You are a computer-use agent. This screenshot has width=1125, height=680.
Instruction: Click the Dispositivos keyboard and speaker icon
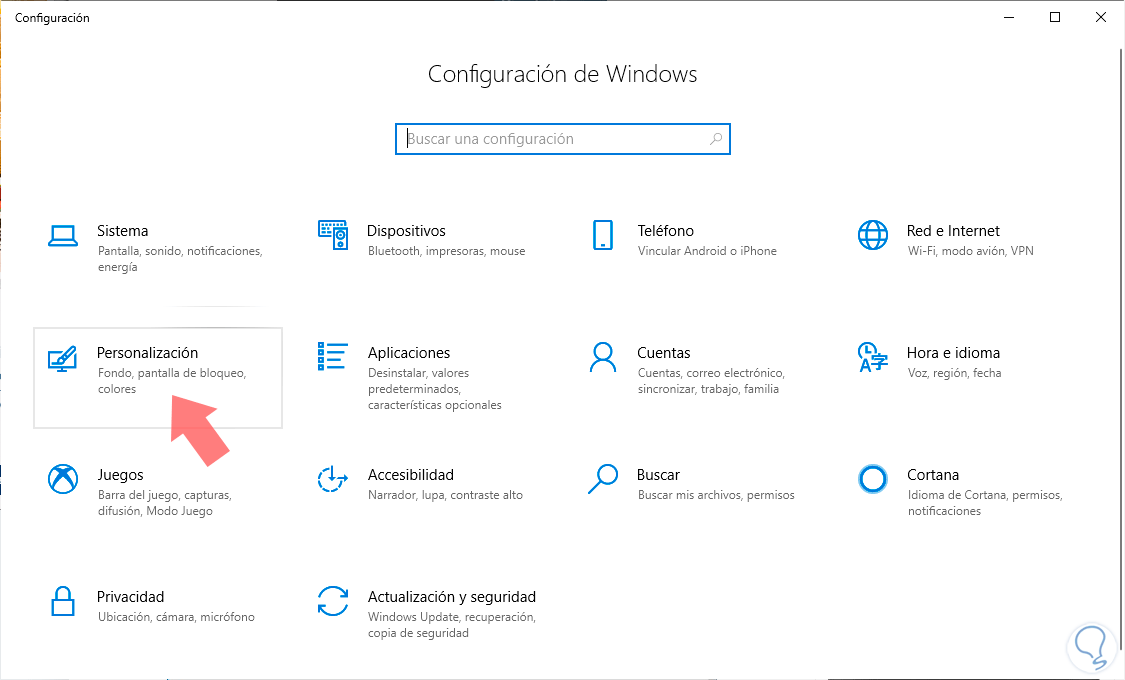(333, 236)
